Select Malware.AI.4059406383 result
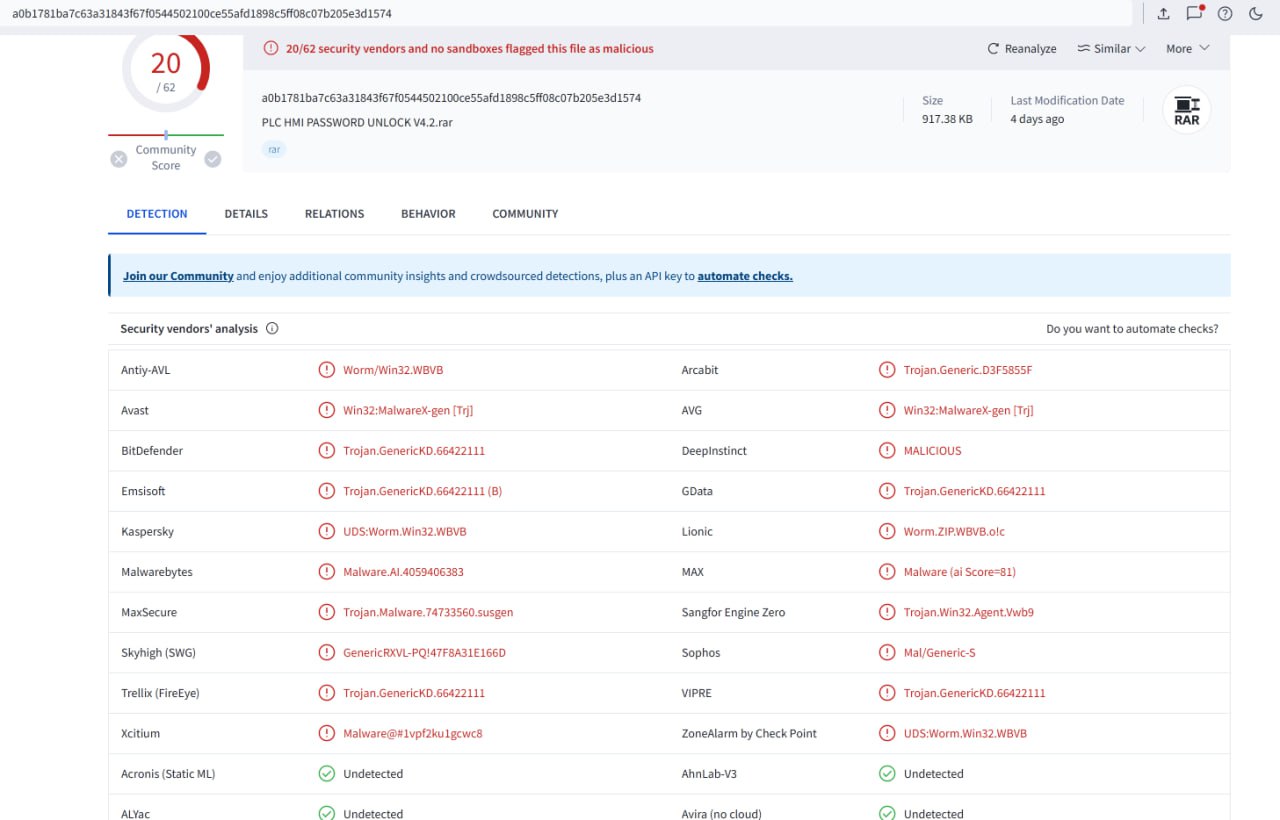This screenshot has height=820, width=1280. pos(403,572)
